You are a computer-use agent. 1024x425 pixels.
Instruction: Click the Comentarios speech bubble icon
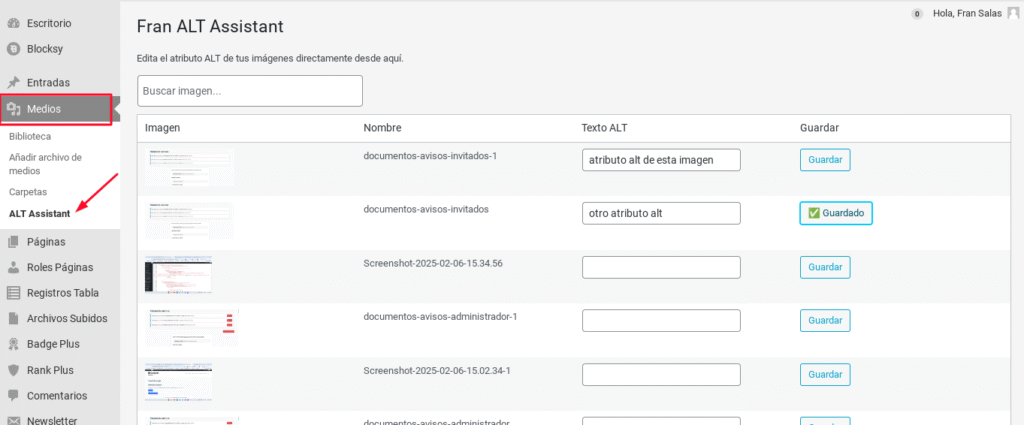click(x=13, y=396)
